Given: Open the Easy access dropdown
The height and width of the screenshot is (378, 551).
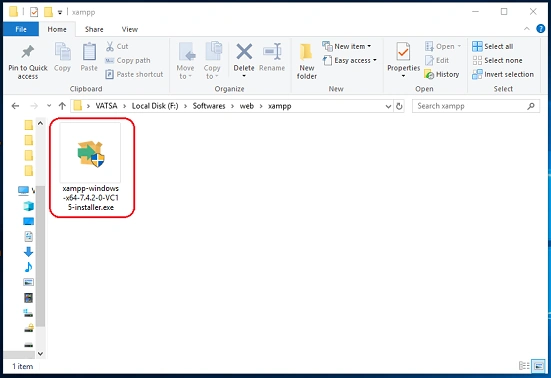Looking at the screenshot, I should tap(350, 60).
